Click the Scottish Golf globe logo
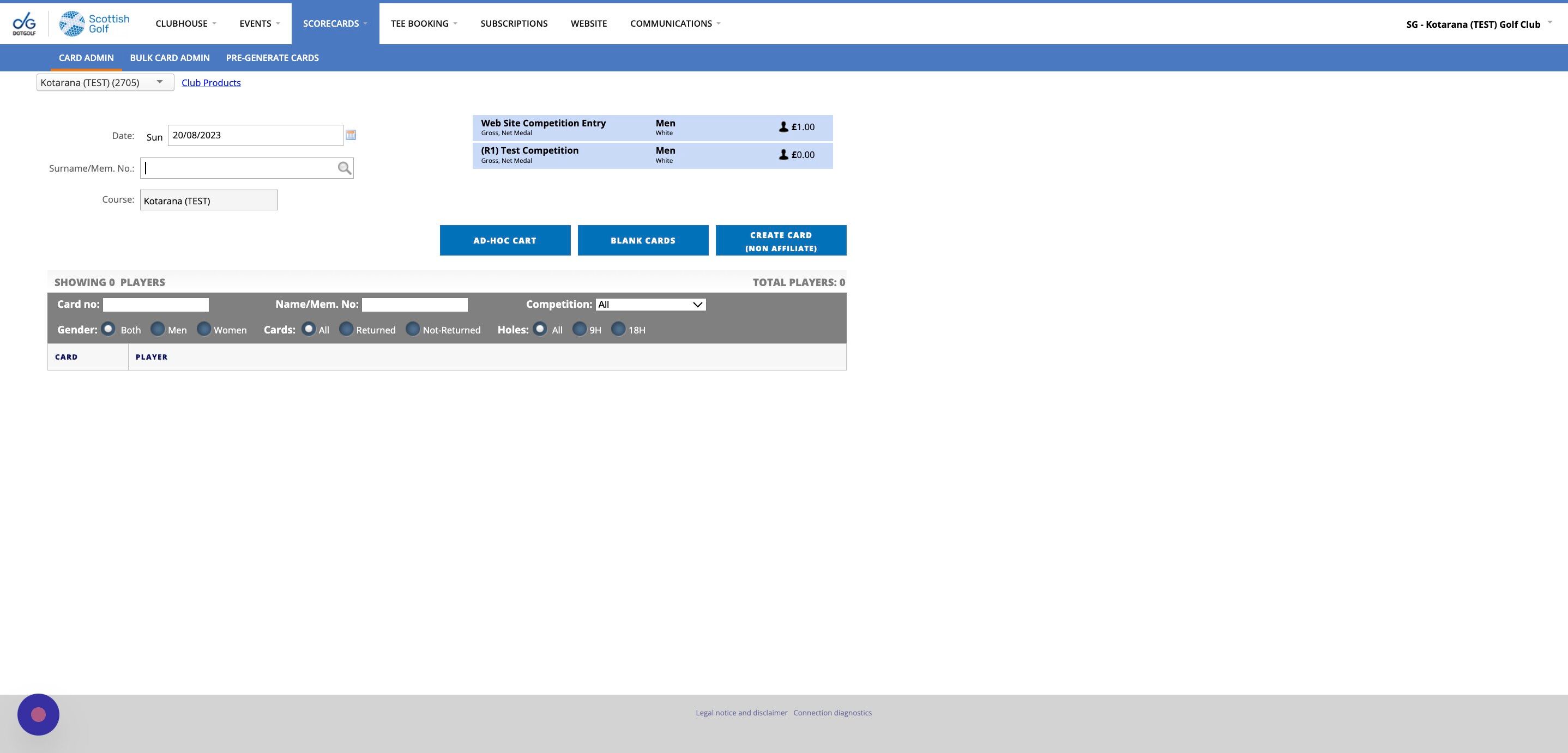 point(72,24)
